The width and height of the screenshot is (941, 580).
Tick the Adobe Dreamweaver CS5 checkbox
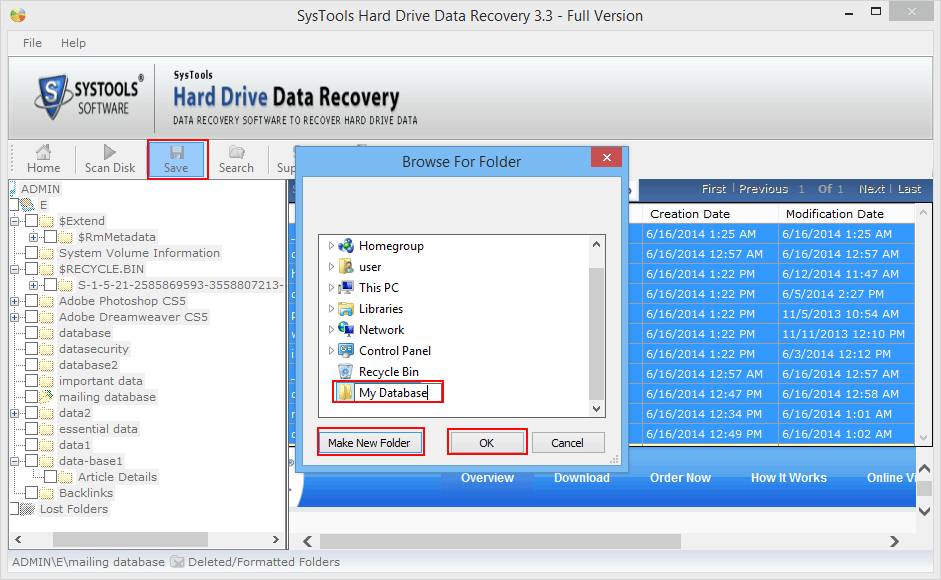pyautogui.click(x=32, y=317)
